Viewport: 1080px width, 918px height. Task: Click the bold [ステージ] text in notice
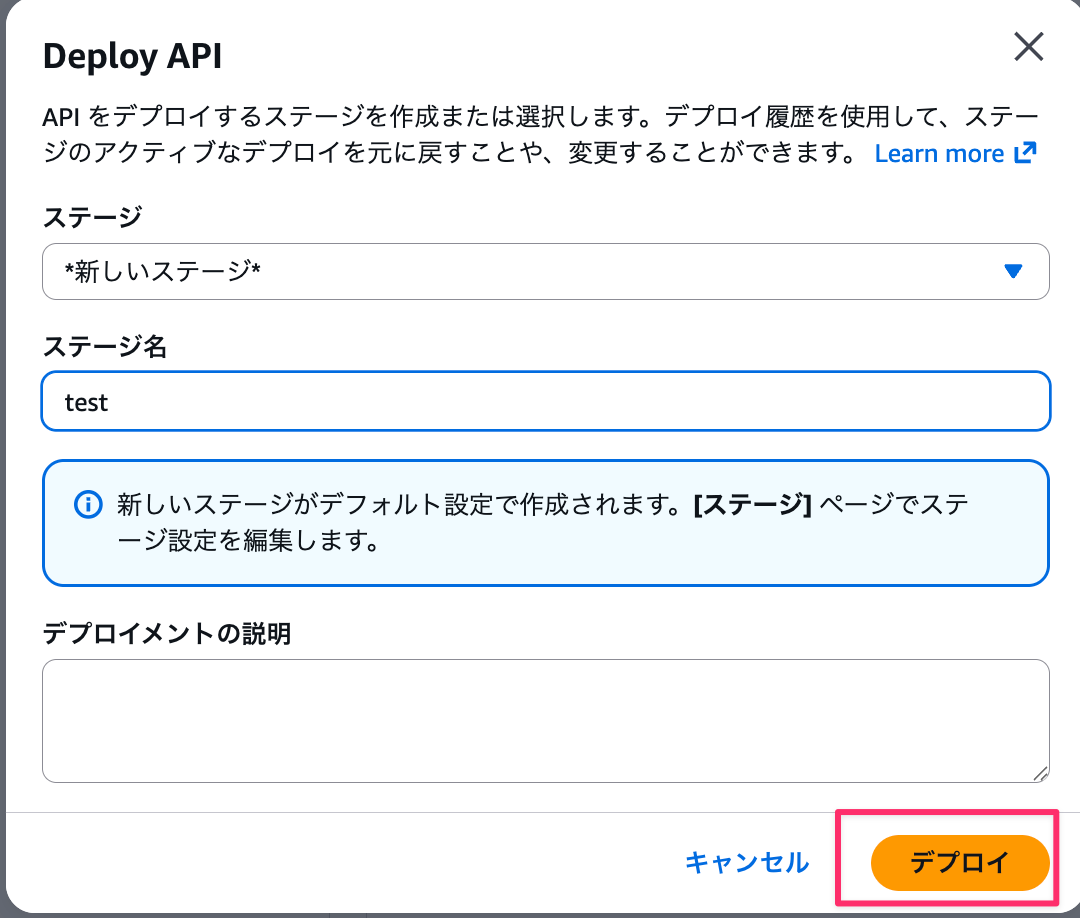[752, 504]
